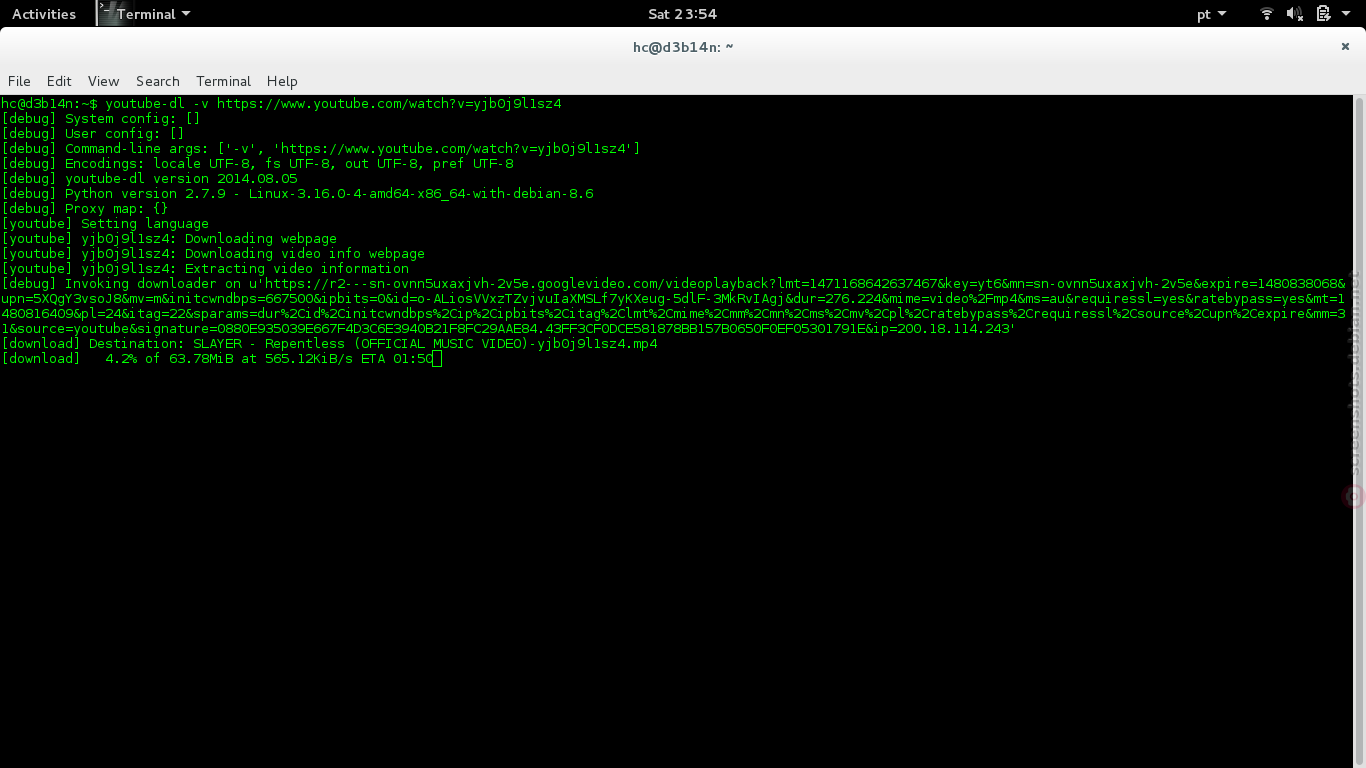The width and height of the screenshot is (1366, 768).
Task: Expand the system menu arrow
Action: coord(1347,14)
